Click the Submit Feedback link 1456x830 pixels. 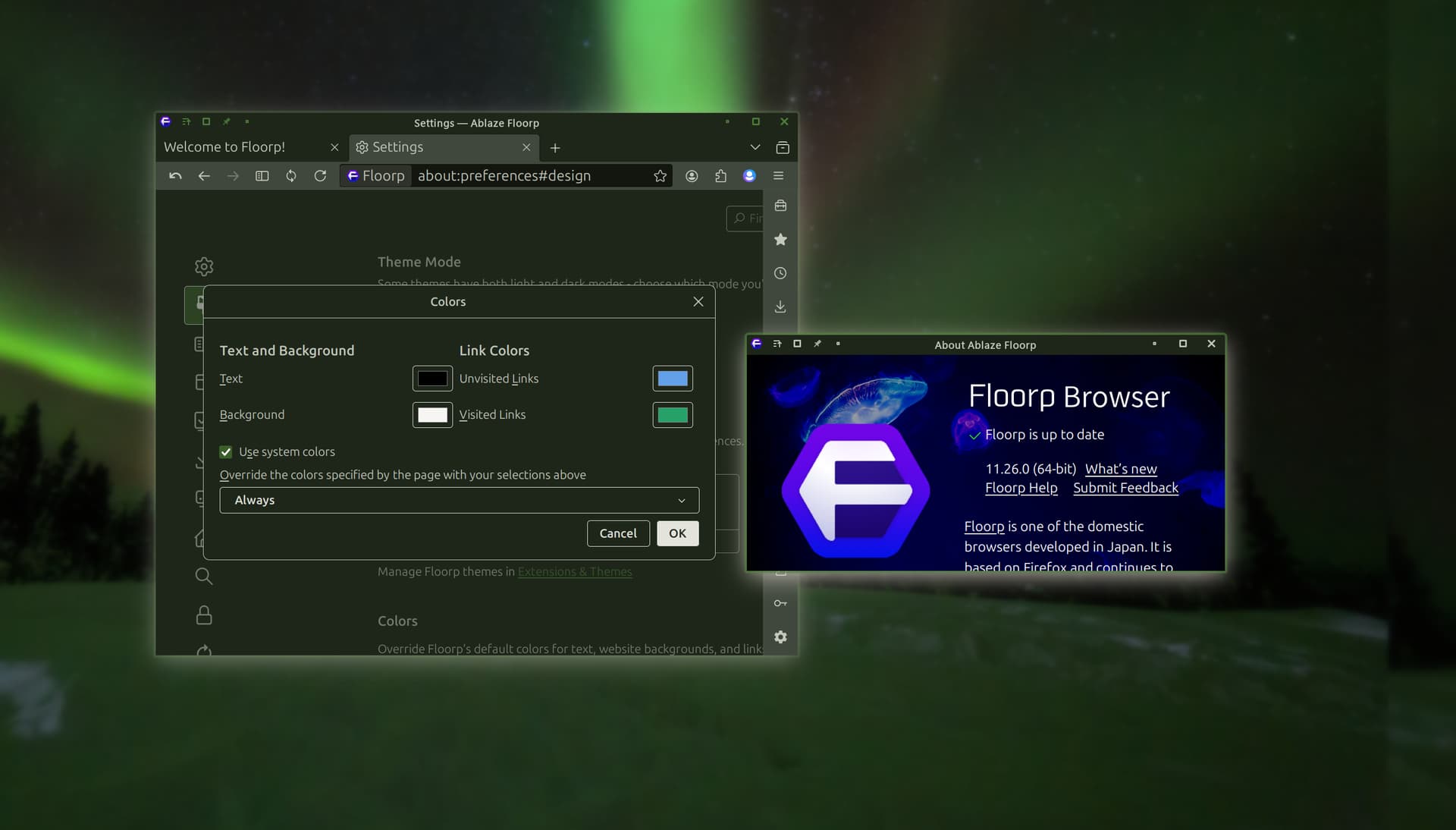(1125, 488)
